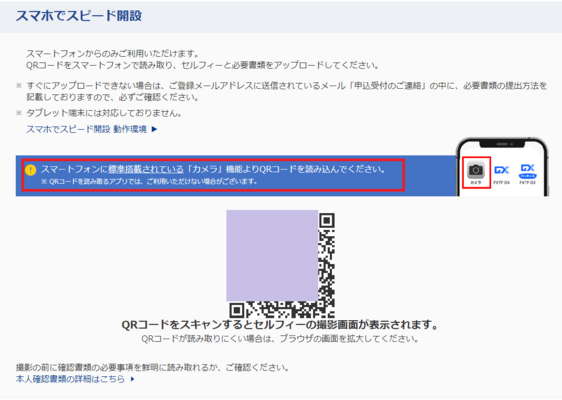562x400 pixels.
Task: Open スマホでスピード開設 動作環境 link
Action: 86,129
